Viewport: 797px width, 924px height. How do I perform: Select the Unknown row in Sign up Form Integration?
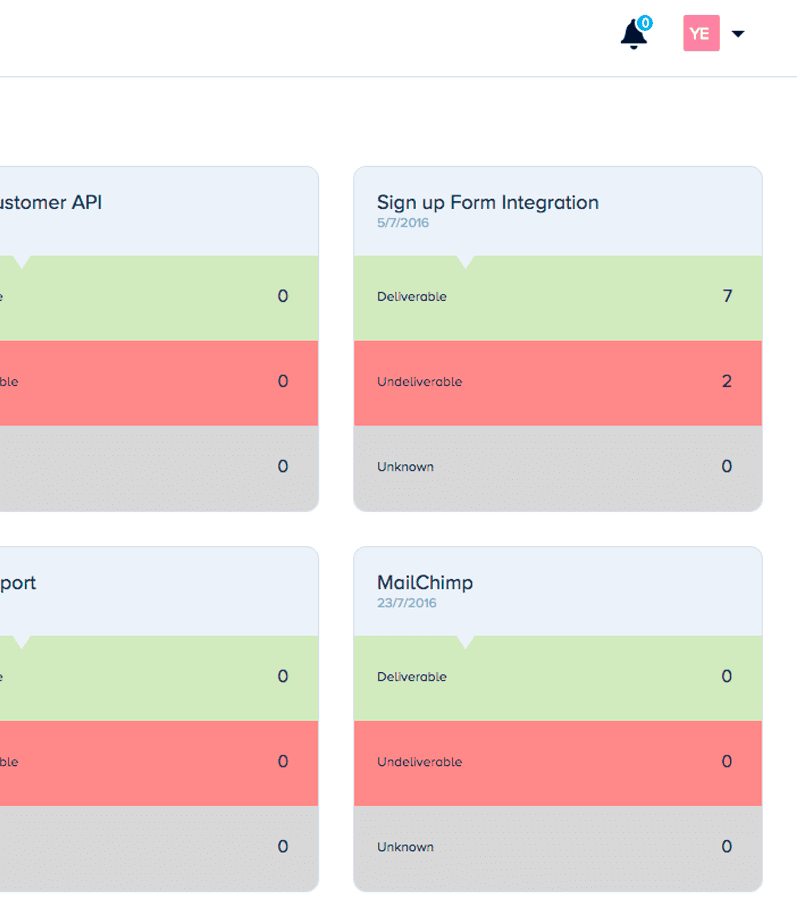coord(558,468)
